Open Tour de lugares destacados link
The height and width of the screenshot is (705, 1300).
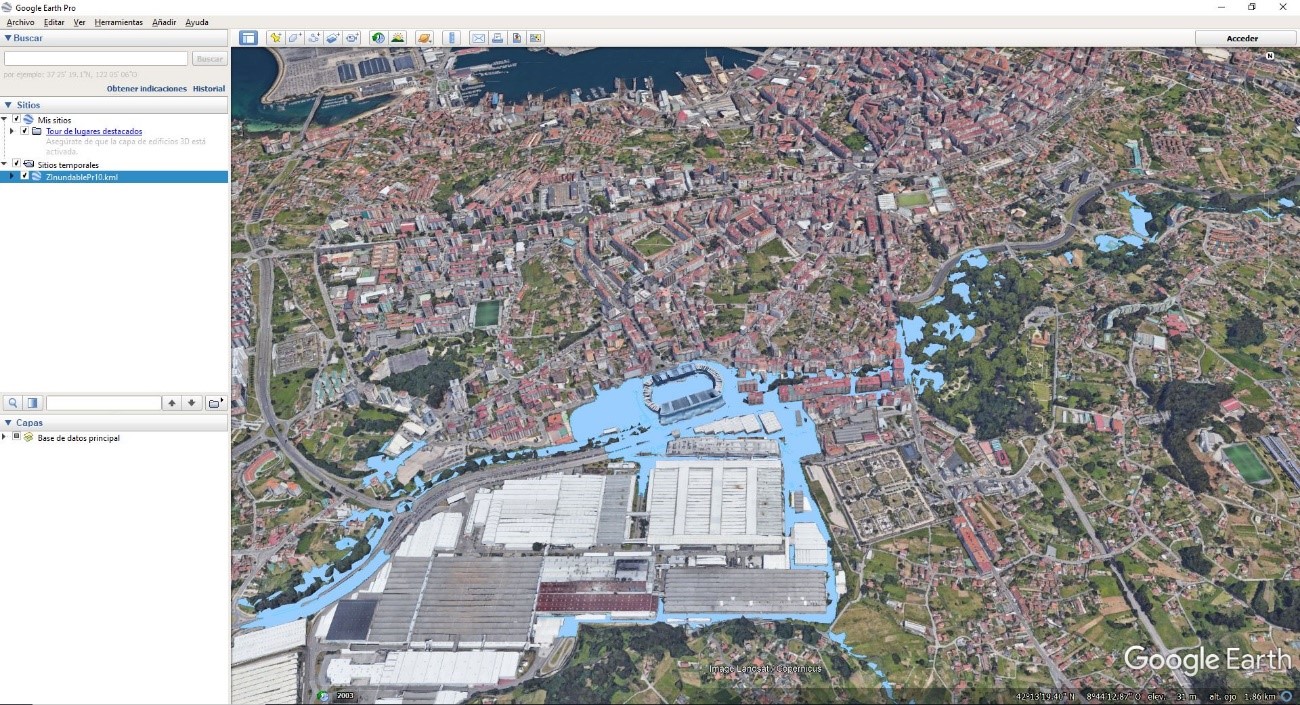[94, 131]
